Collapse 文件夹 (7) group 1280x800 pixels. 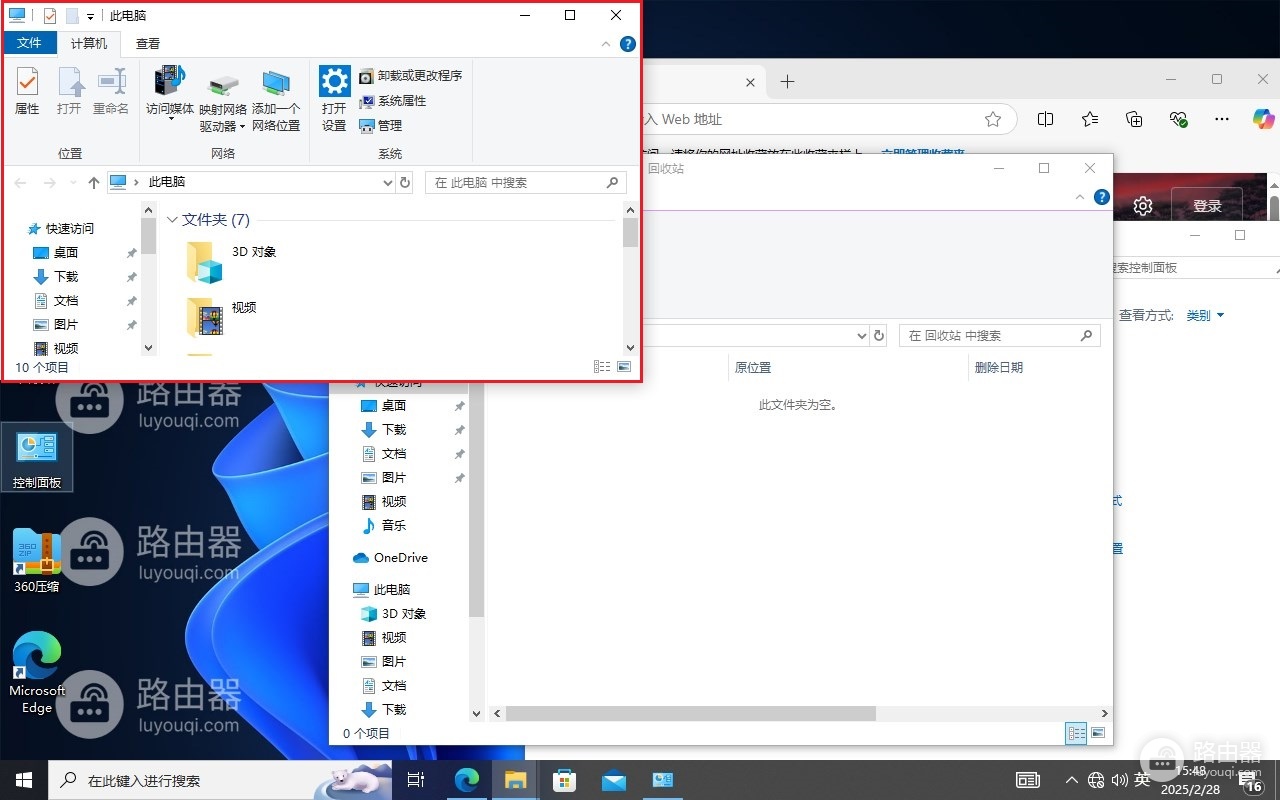pyautogui.click(x=172, y=220)
